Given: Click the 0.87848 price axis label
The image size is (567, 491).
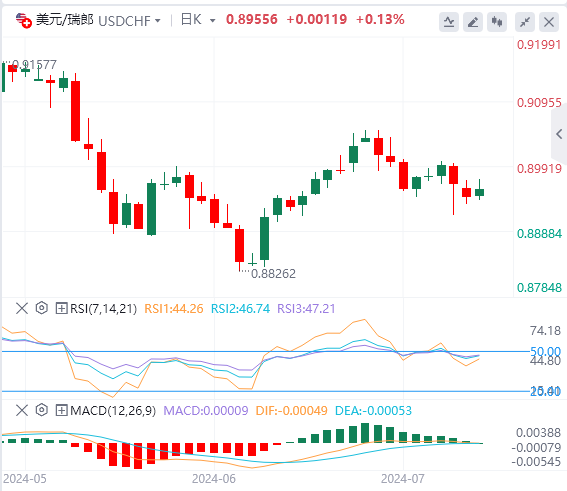Looking at the screenshot, I should click(539, 288).
